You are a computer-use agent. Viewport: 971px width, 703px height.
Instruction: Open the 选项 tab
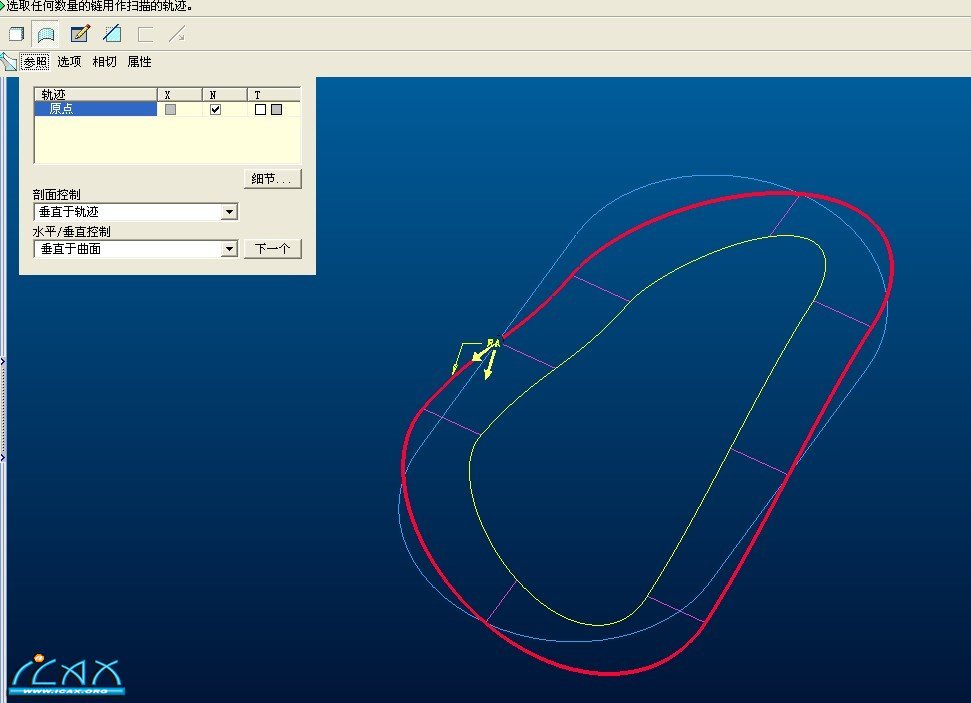(69, 62)
